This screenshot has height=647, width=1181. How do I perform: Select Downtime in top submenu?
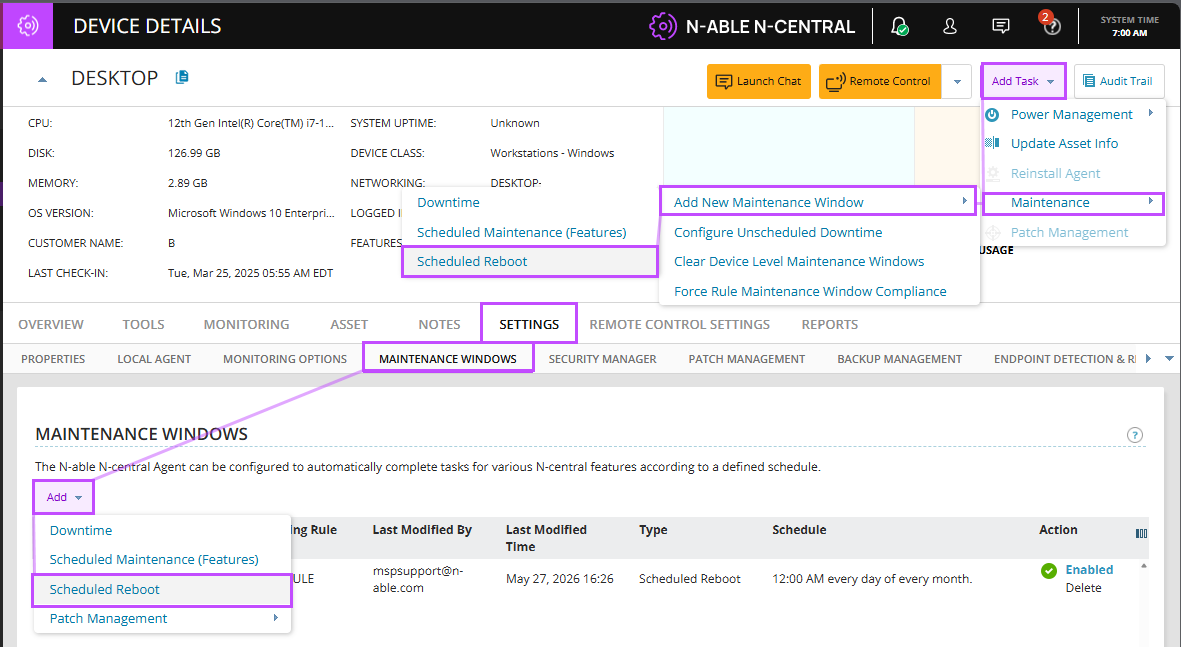tap(448, 203)
